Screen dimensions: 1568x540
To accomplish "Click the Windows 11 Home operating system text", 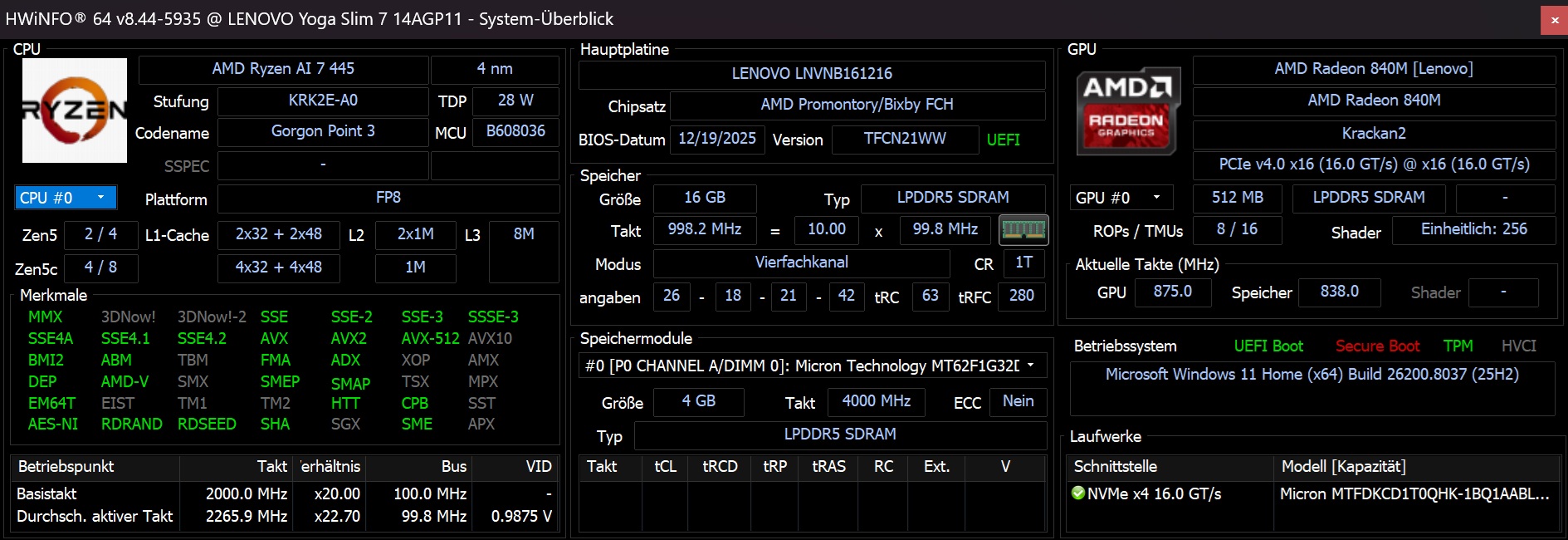I will click(x=1312, y=375).
